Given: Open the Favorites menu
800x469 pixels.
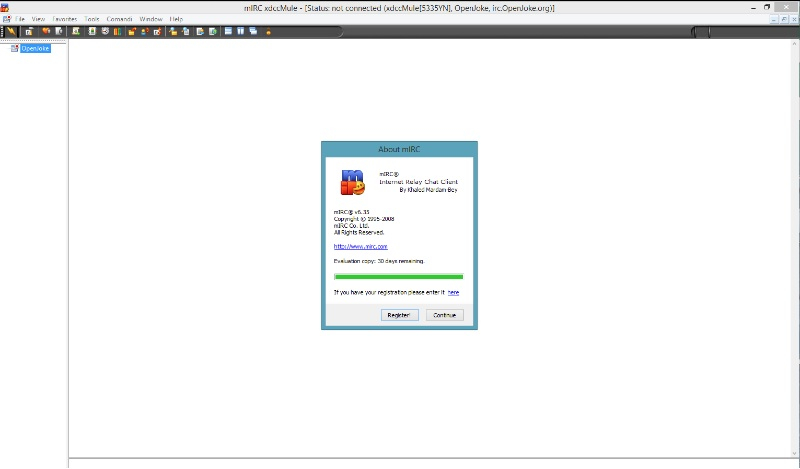Looking at the screenshot, I should tap(65, 19).
